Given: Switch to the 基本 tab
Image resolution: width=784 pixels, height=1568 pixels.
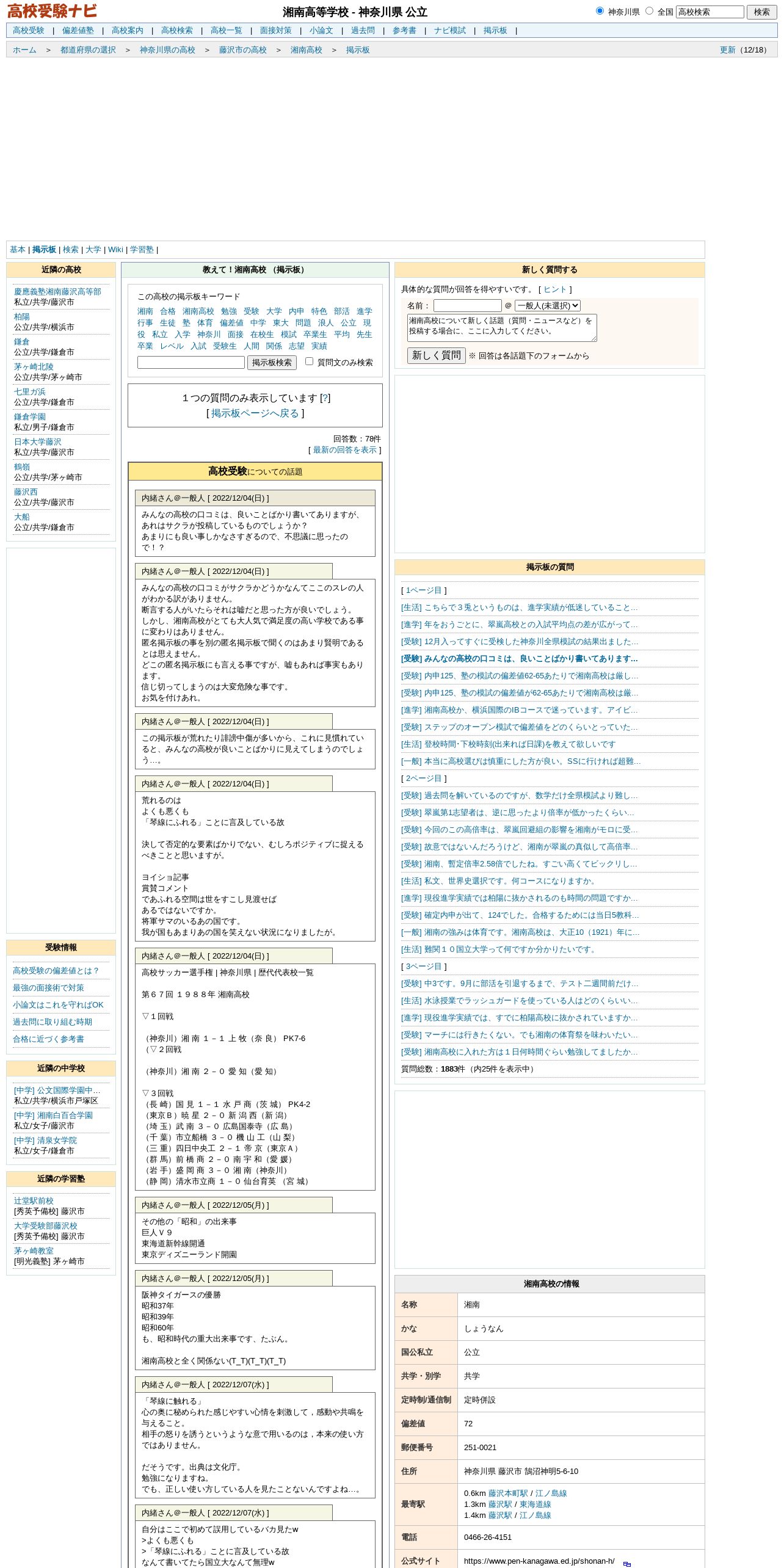Looking at the screenshot, I should (x=18, y=250).
